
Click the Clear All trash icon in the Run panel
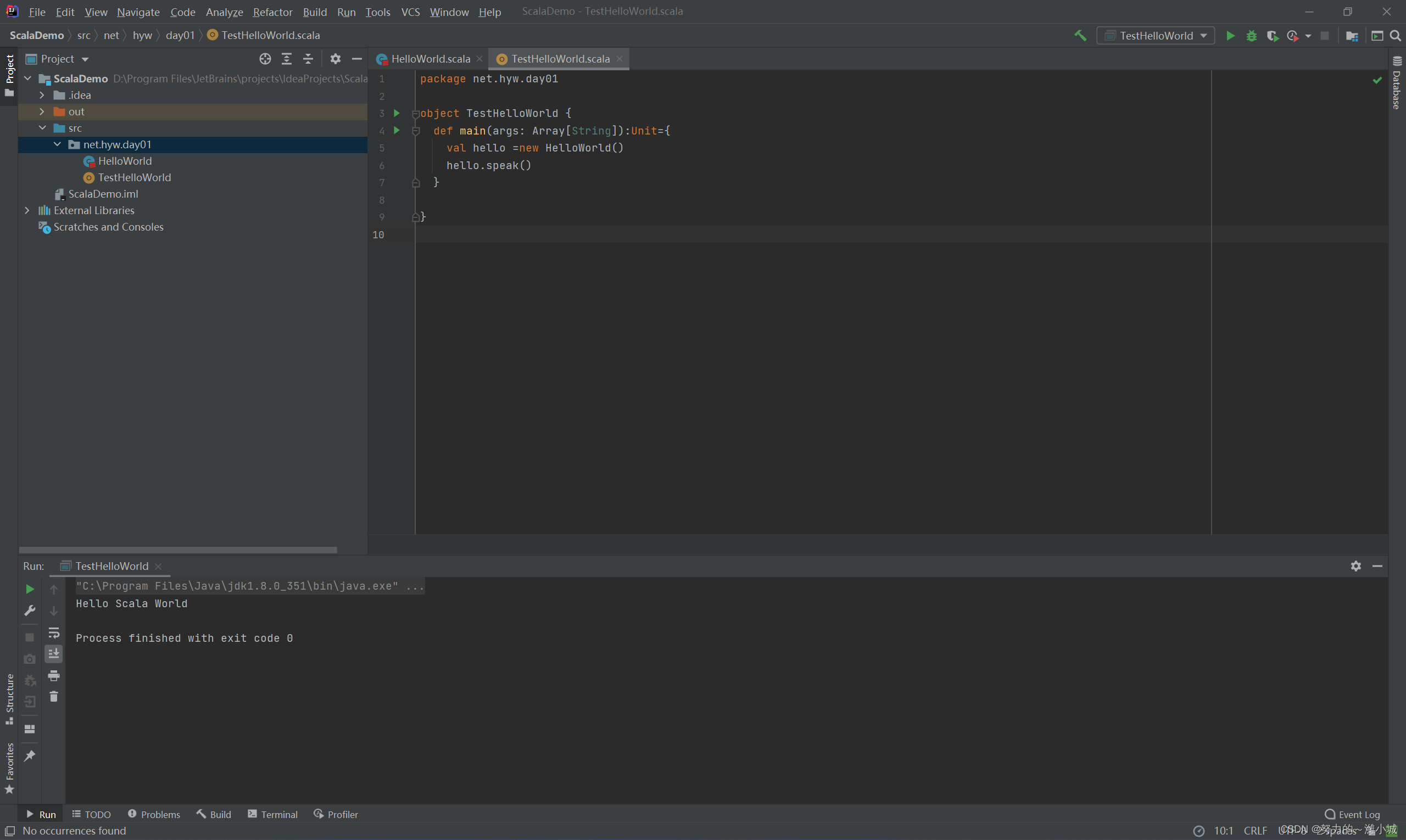(x=54, y=697)
